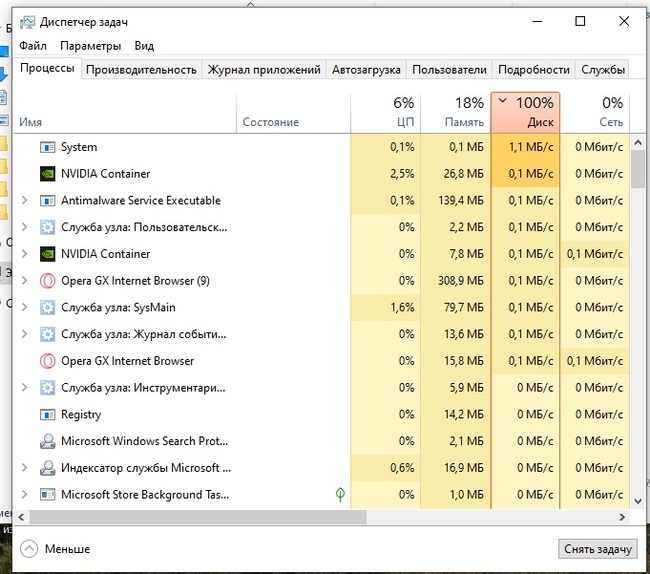This screenshot has height=574, width=650.
Task: Click icon of NVIDIA Container using 26,8 МБ
Action: [x=47, y=174]
